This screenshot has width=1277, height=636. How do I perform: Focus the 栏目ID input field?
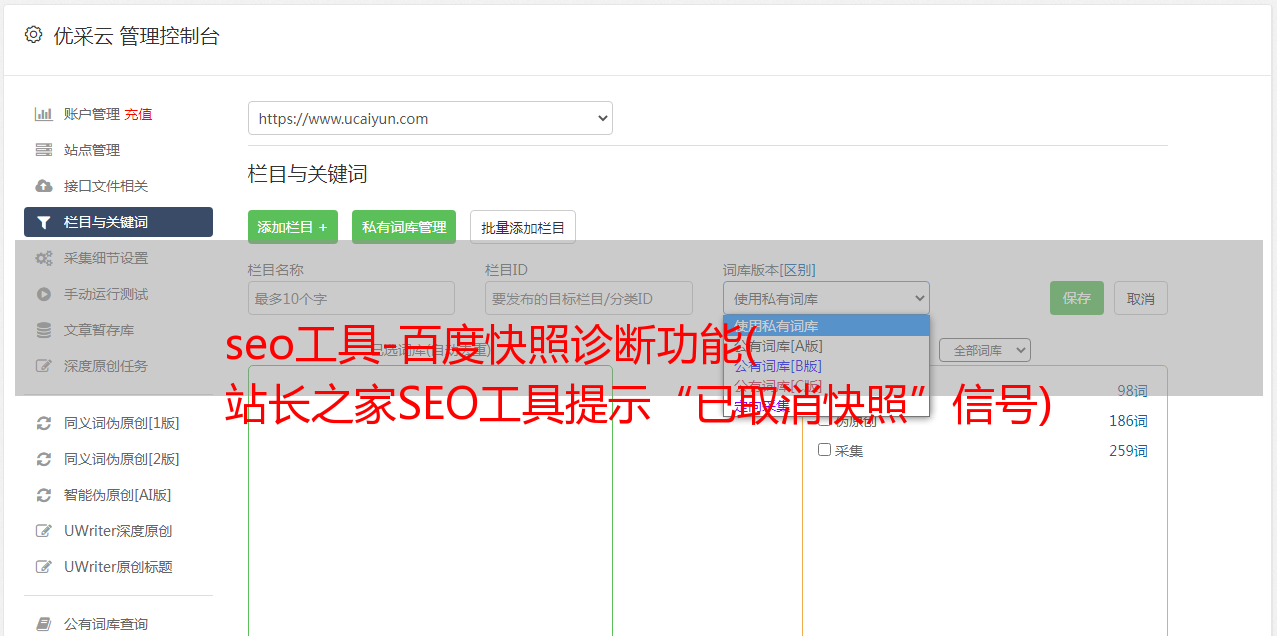(589, 298)
